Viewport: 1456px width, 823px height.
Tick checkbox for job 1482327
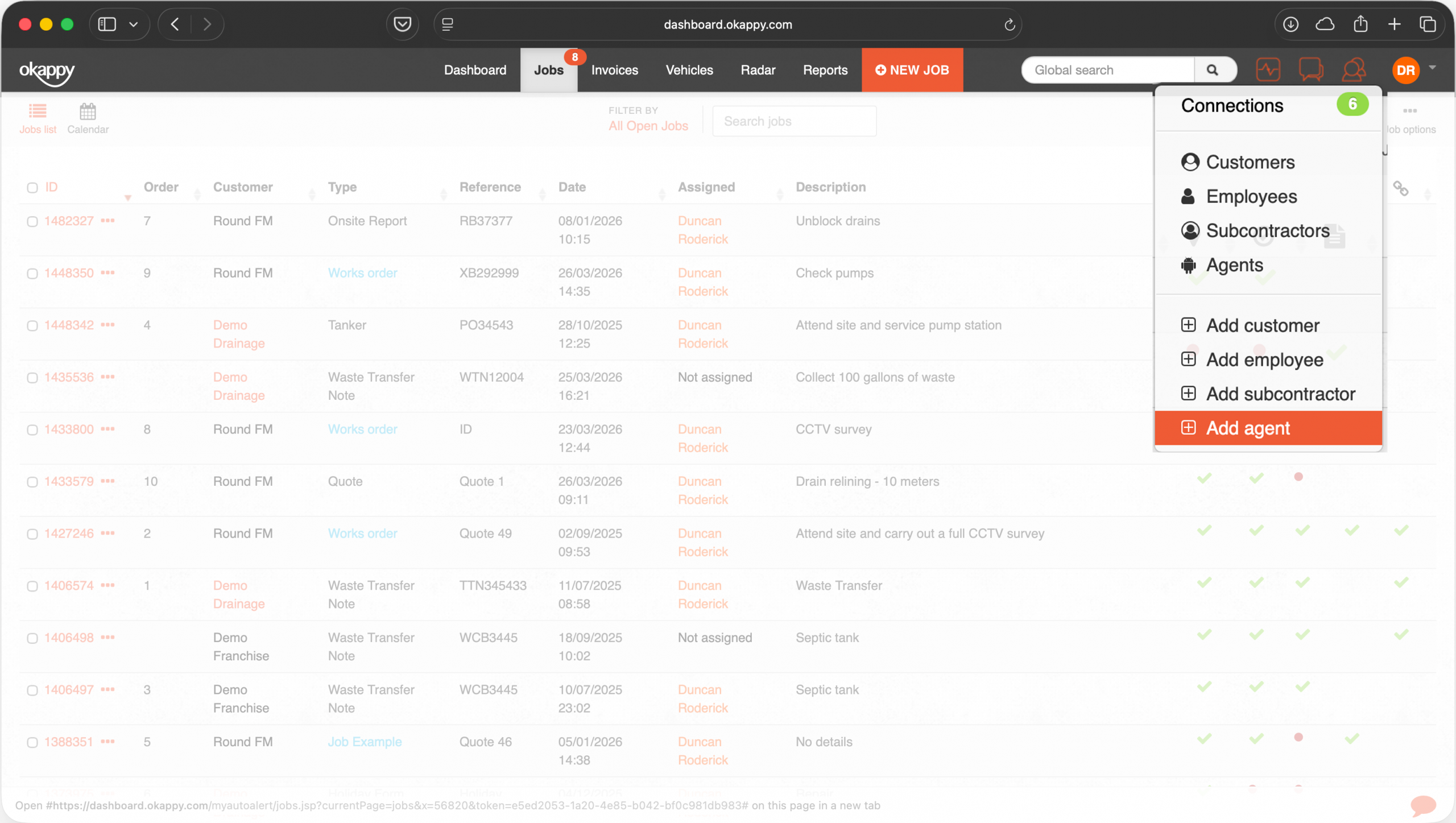point(32,222)
